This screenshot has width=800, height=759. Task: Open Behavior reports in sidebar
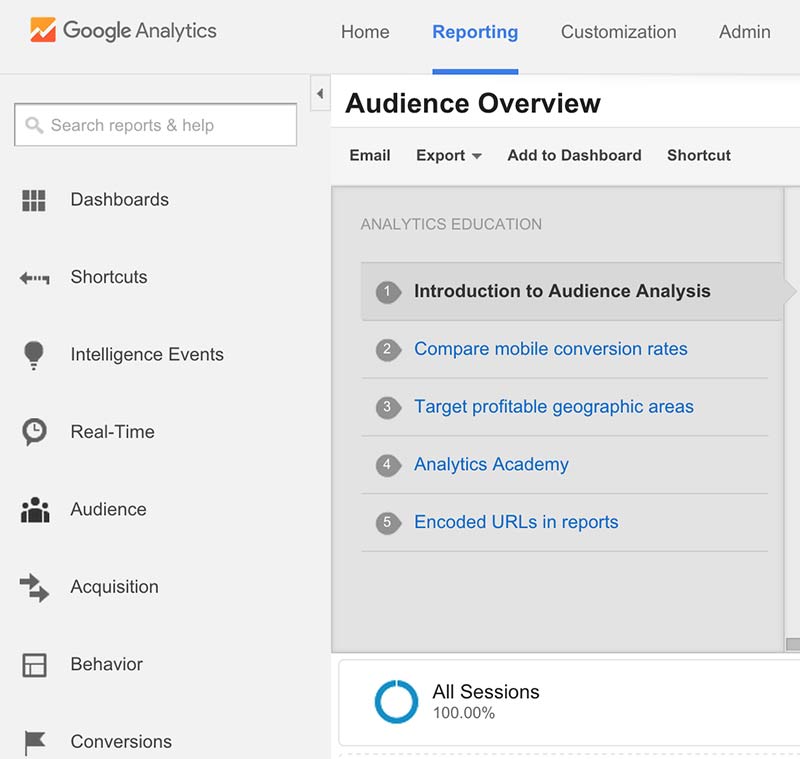(x=106, y=665)
